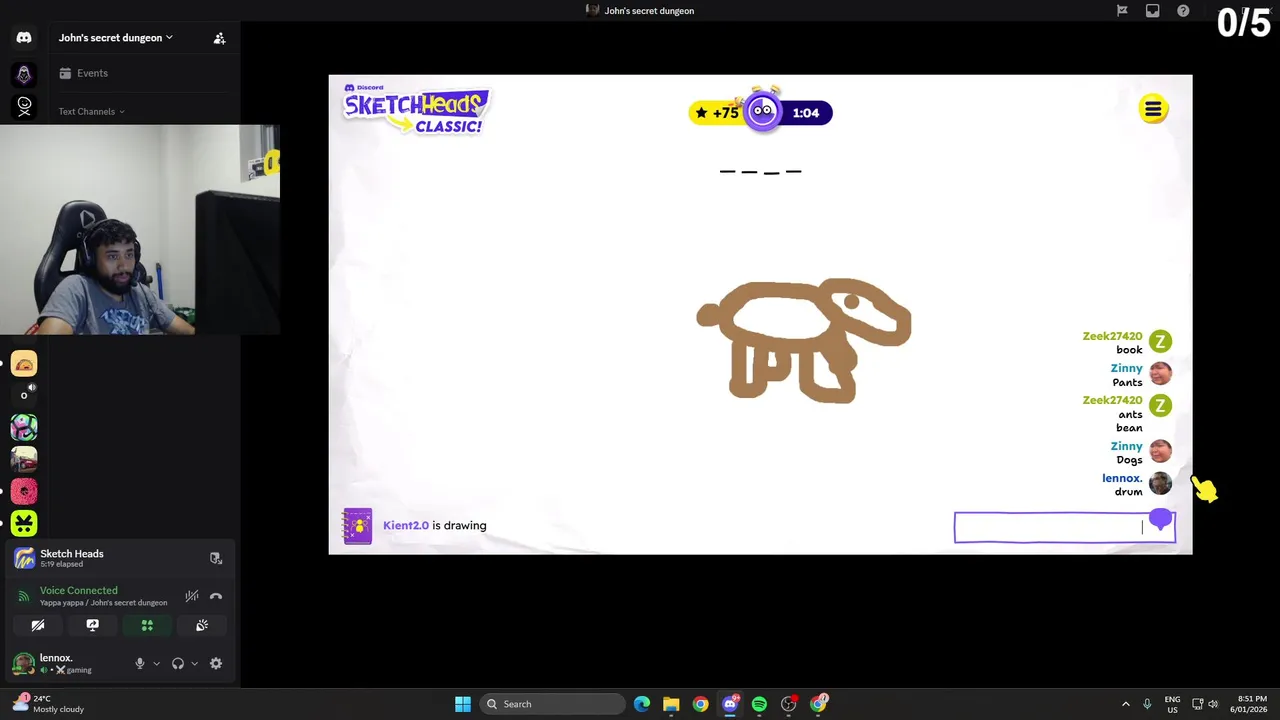Click Zinny avatar beside 'Pants' guess
Image resolution: width=1280 pixels, height=720 pixels.
(x=1160, y=374)
